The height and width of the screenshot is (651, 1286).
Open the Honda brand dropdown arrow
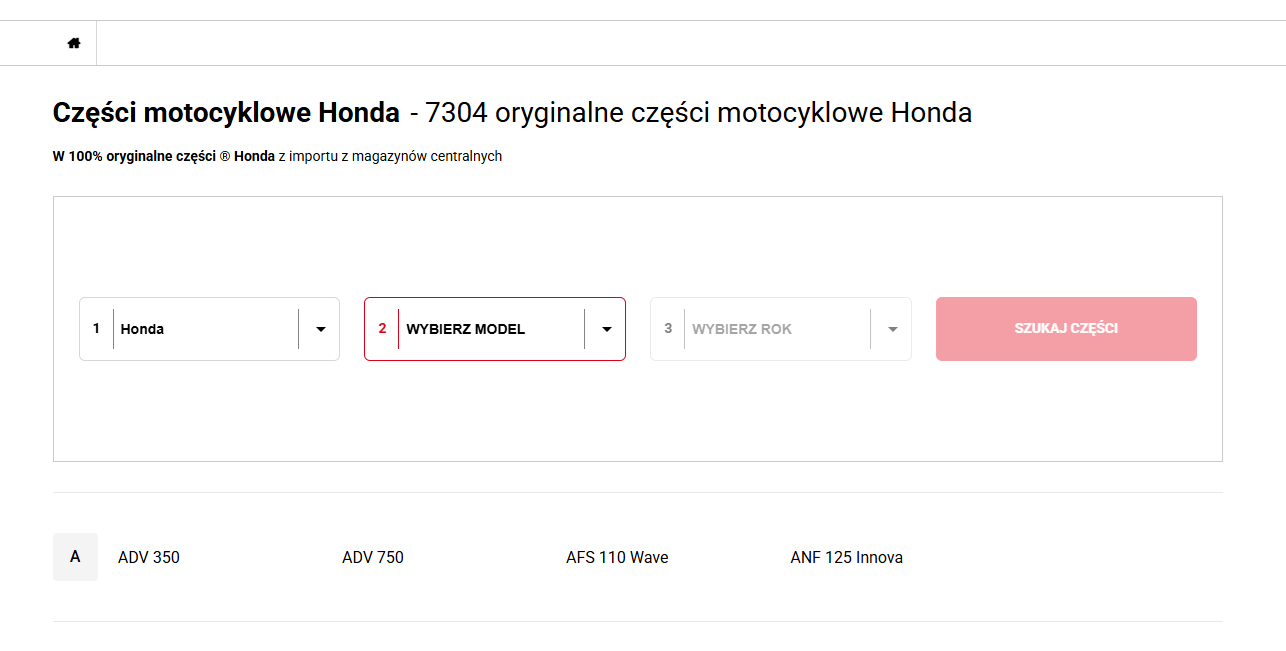[321, 329]
